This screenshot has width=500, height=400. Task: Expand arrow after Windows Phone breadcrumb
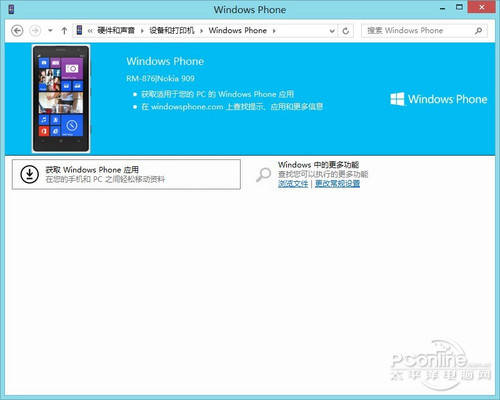click(x=274, y=31)
